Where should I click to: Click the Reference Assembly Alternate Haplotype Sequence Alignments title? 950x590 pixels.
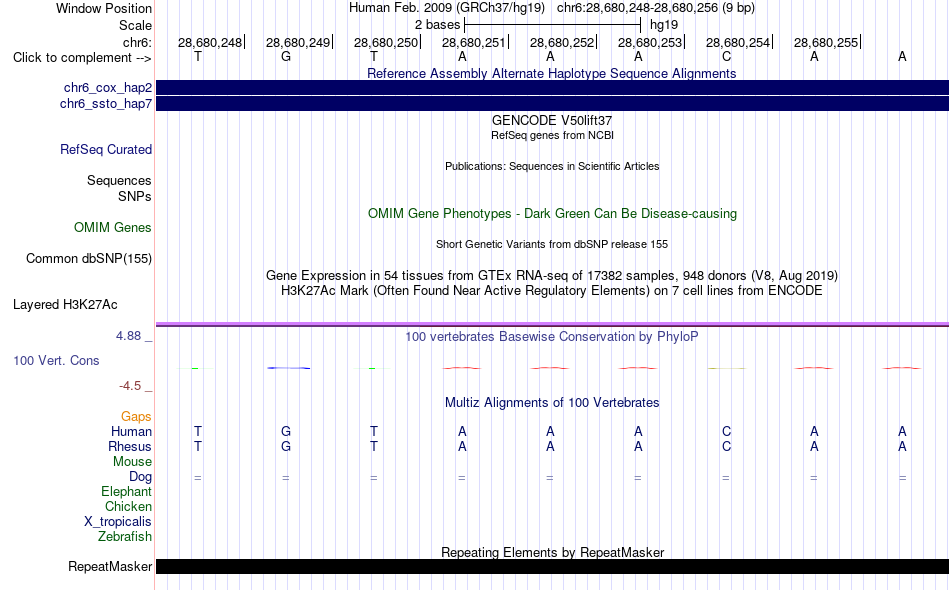pyautogui.click(x=552, y=73)
